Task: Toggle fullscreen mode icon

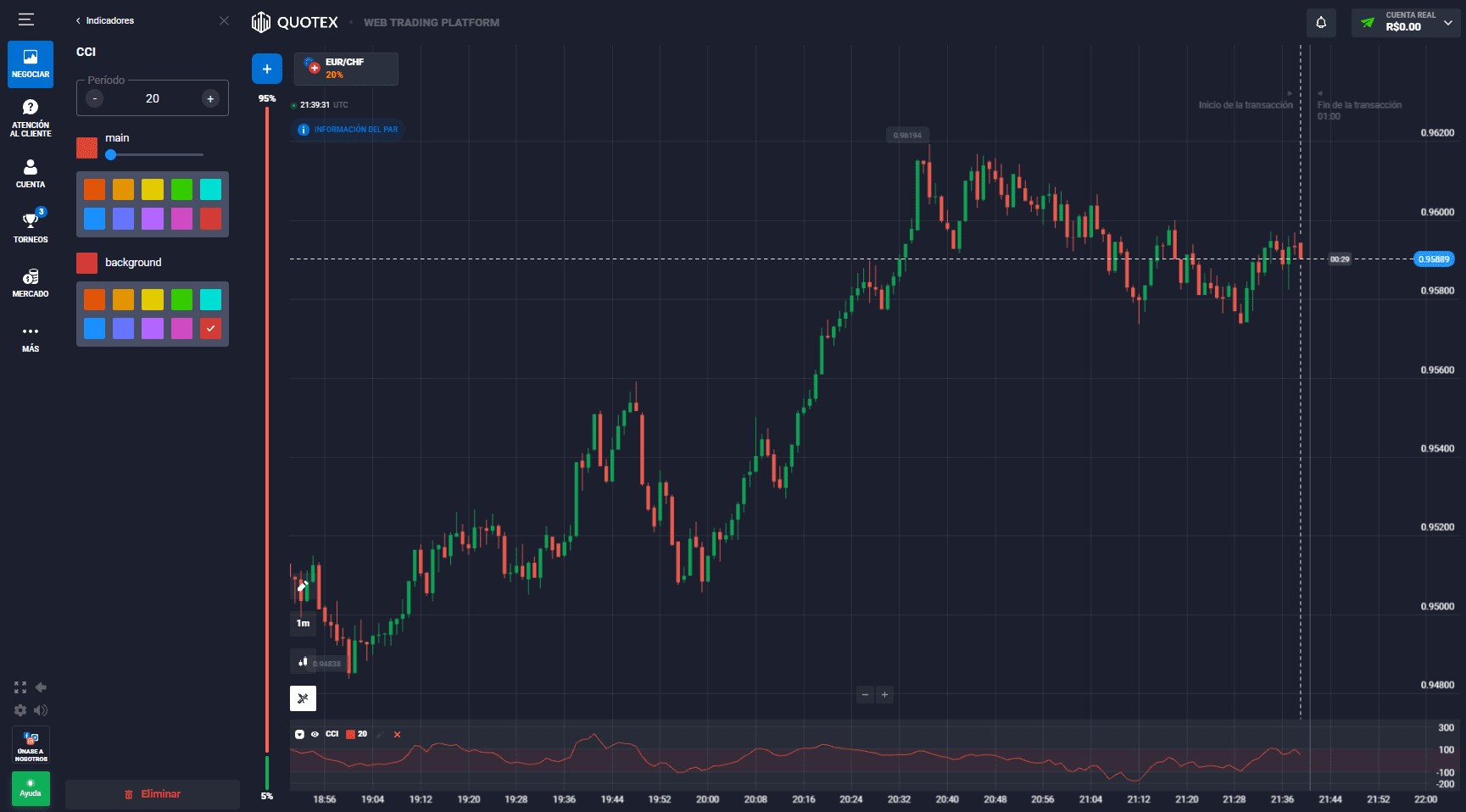Action: pos(20,687)
